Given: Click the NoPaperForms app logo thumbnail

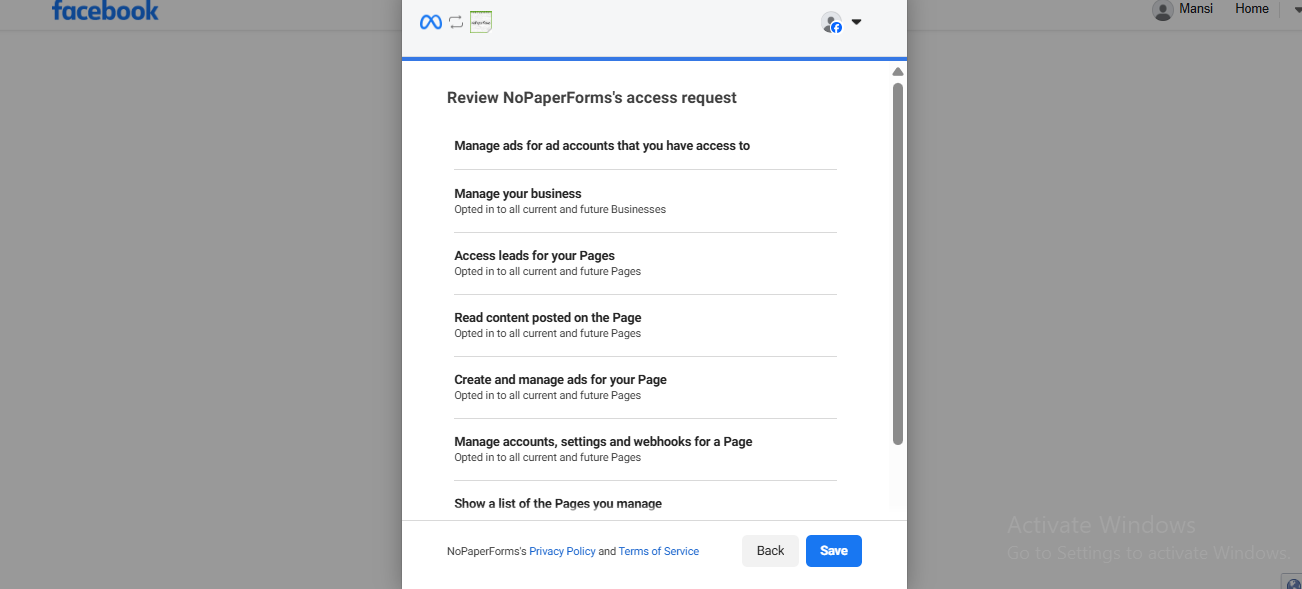Looking at the screenshot, I should (x=481, y=22).
